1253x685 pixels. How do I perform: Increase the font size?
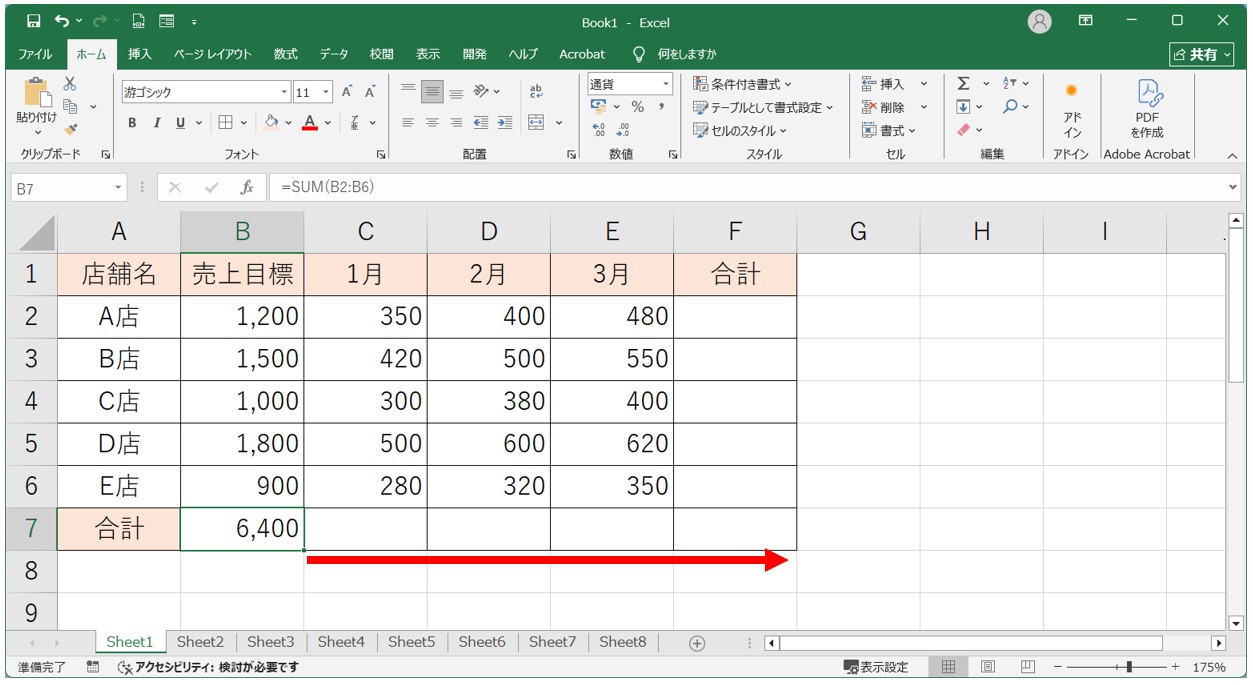(347, 92)
